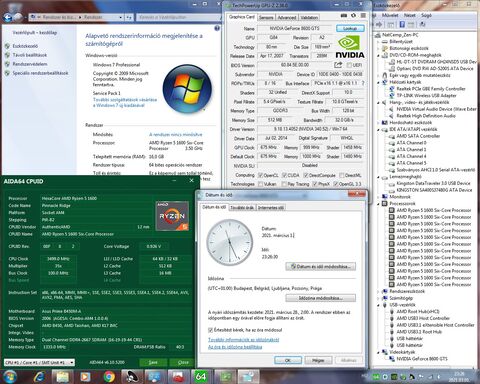Viewport: 480px width, 384px height.
Task: Open Windows Explorer folder on taskbar
Action: coord(62,377)
